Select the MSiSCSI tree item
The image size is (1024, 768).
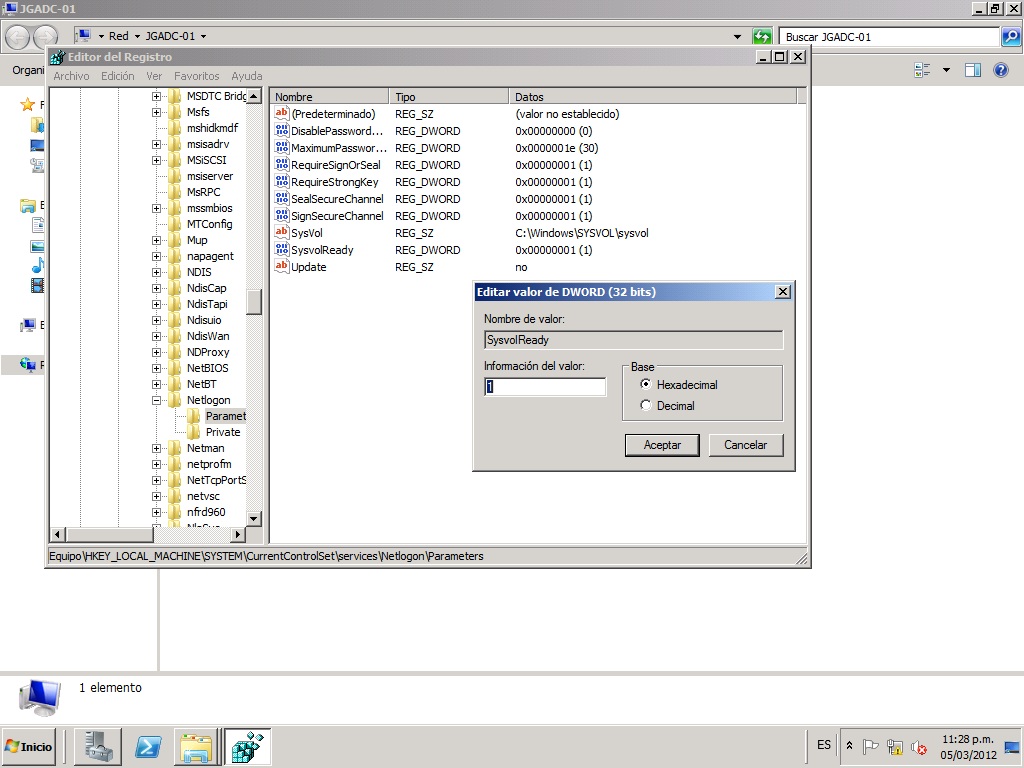(206, 160)
